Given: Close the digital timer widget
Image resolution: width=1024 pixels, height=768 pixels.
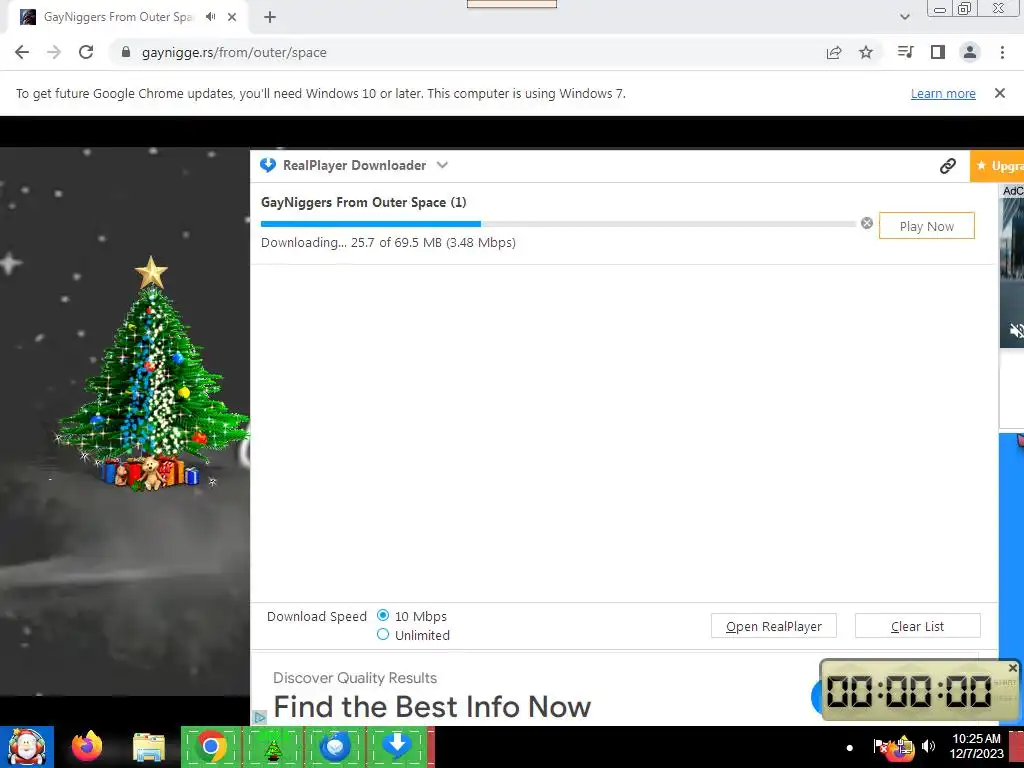Looking at the screenshot, I should pyautogui.click(x=1012, y=668).
